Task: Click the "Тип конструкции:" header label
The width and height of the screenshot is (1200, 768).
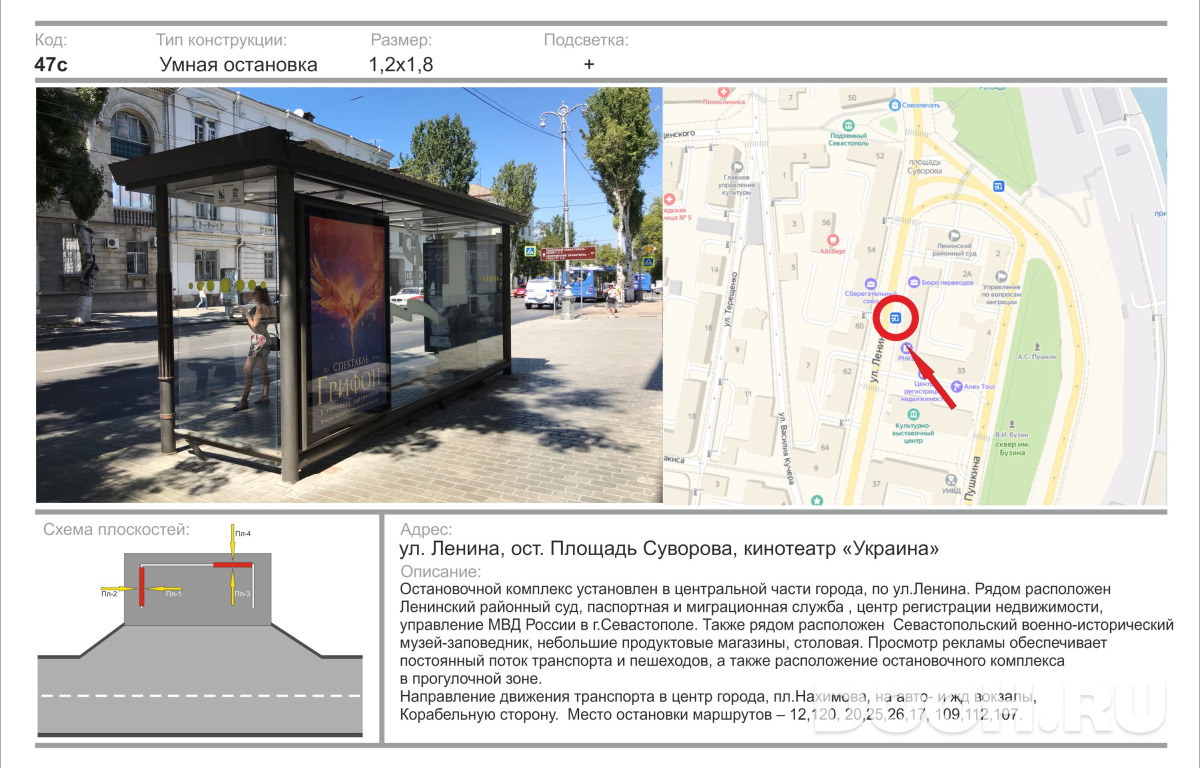Action: tap(221, 41)
